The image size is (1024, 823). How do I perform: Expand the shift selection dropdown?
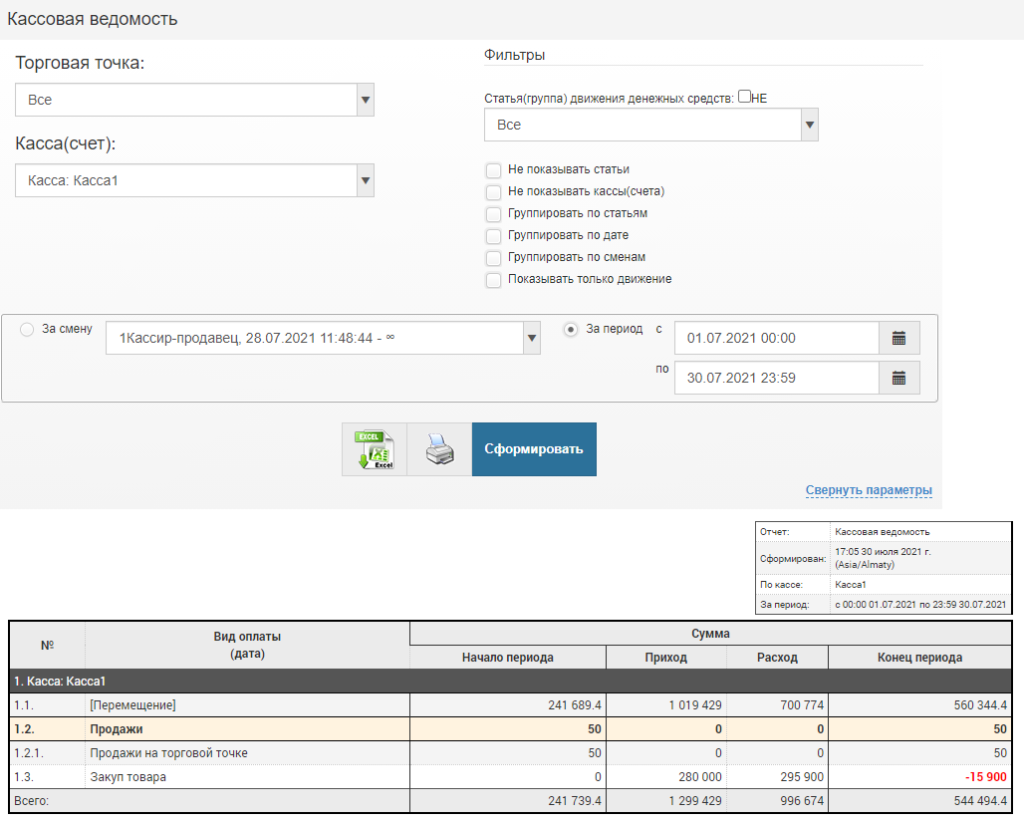click(x=323, y=338)
